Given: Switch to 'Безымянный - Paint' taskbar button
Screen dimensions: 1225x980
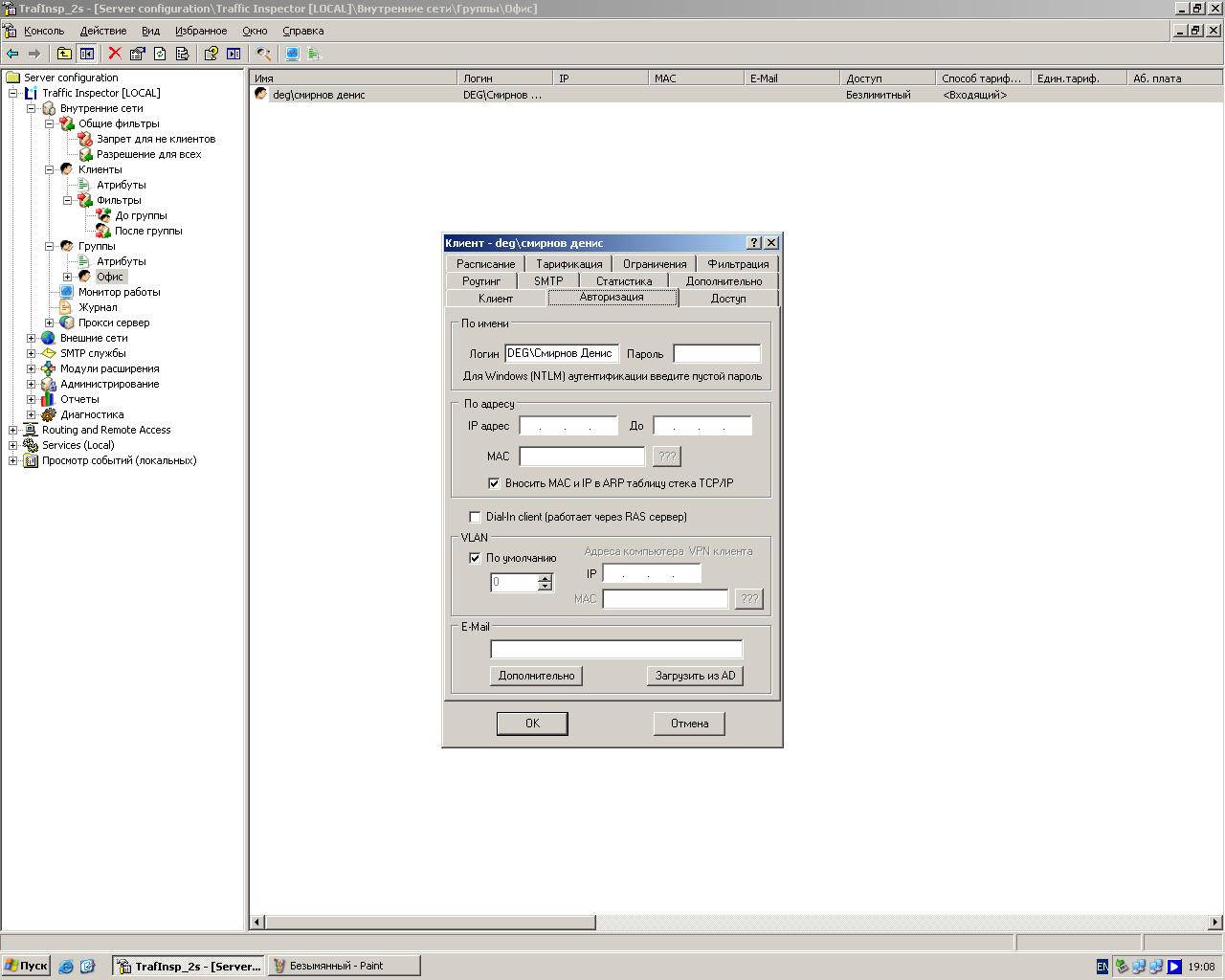Looking at the screenshot, I should point(344,966).
